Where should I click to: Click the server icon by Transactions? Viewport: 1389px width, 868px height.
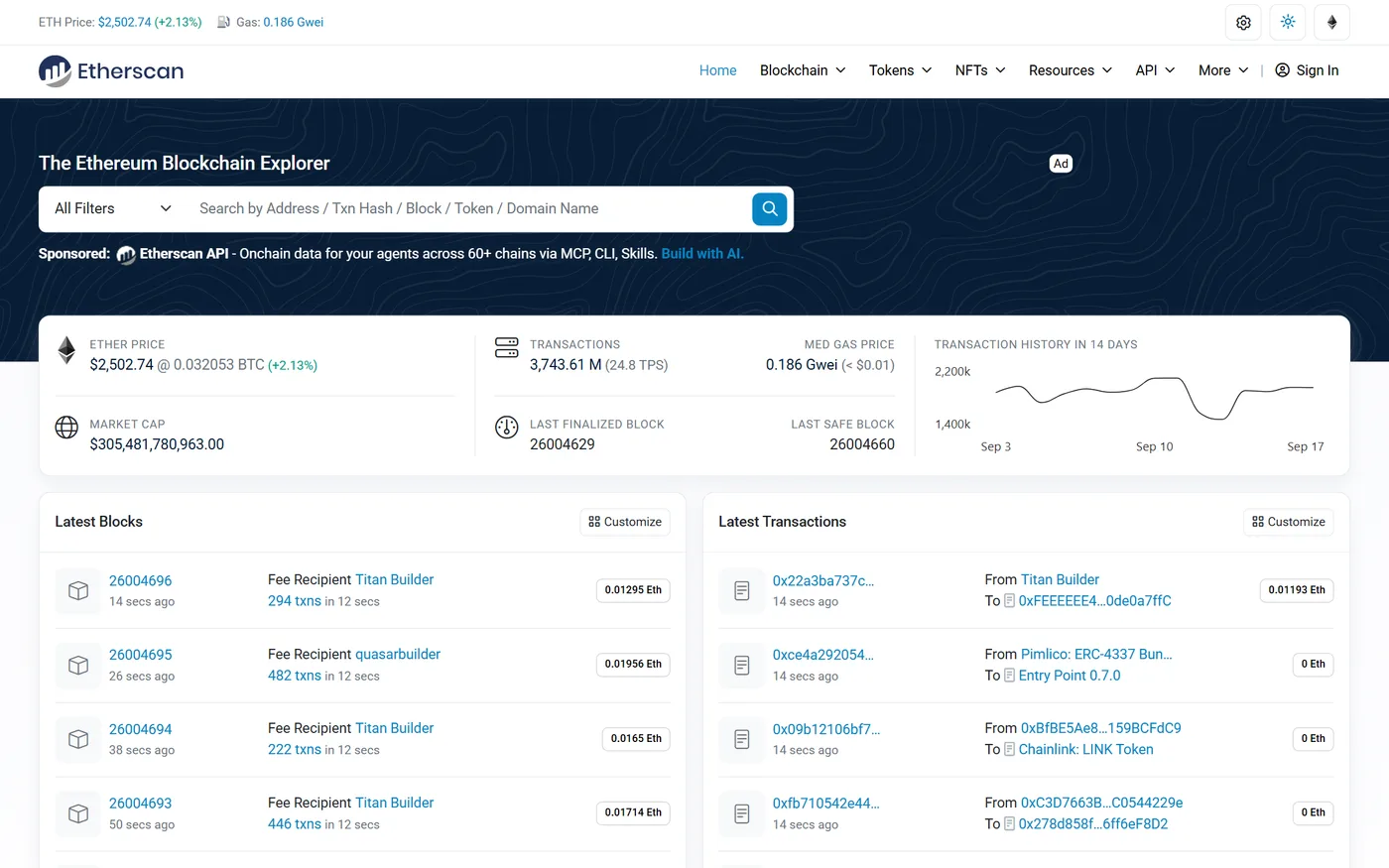(507, 347)
